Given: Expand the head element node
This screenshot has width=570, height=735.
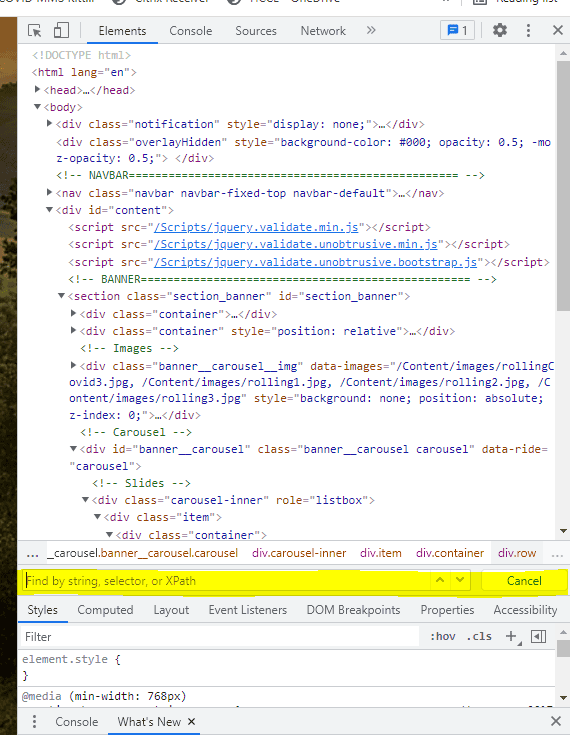Looking at the screenshot, I should coord(38,89).
